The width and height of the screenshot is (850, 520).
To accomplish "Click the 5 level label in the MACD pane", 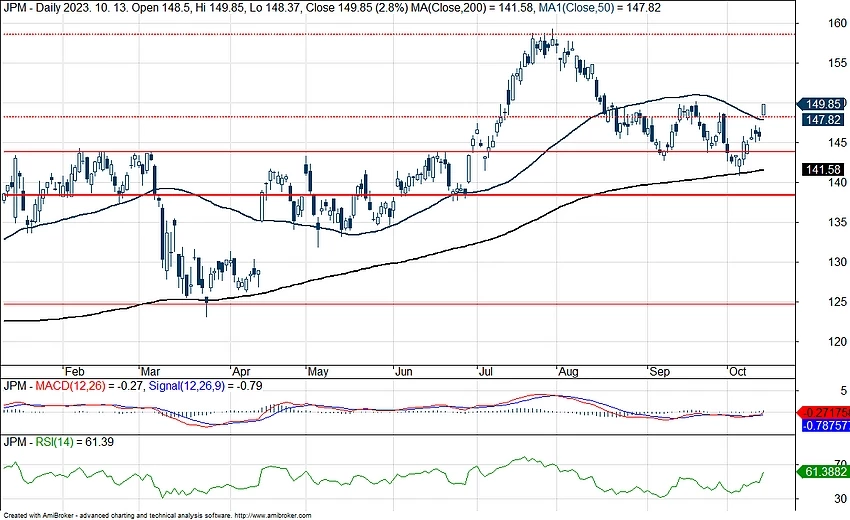I will click(x=843, y=390).
